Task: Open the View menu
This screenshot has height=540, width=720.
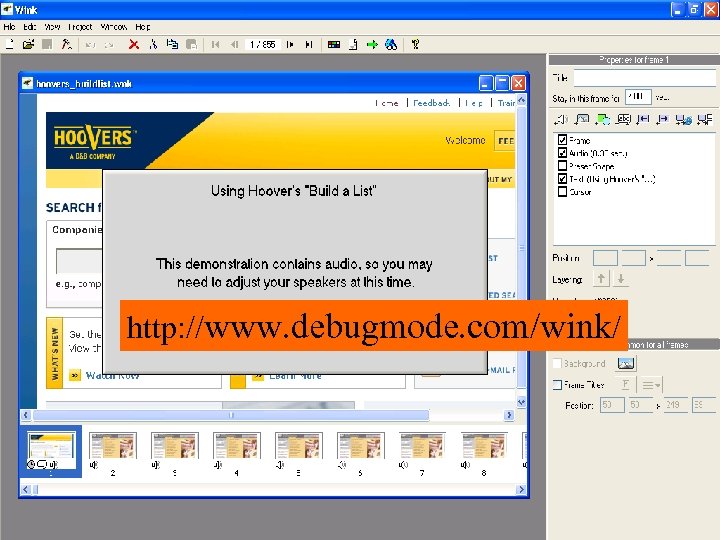Action: 52,27
